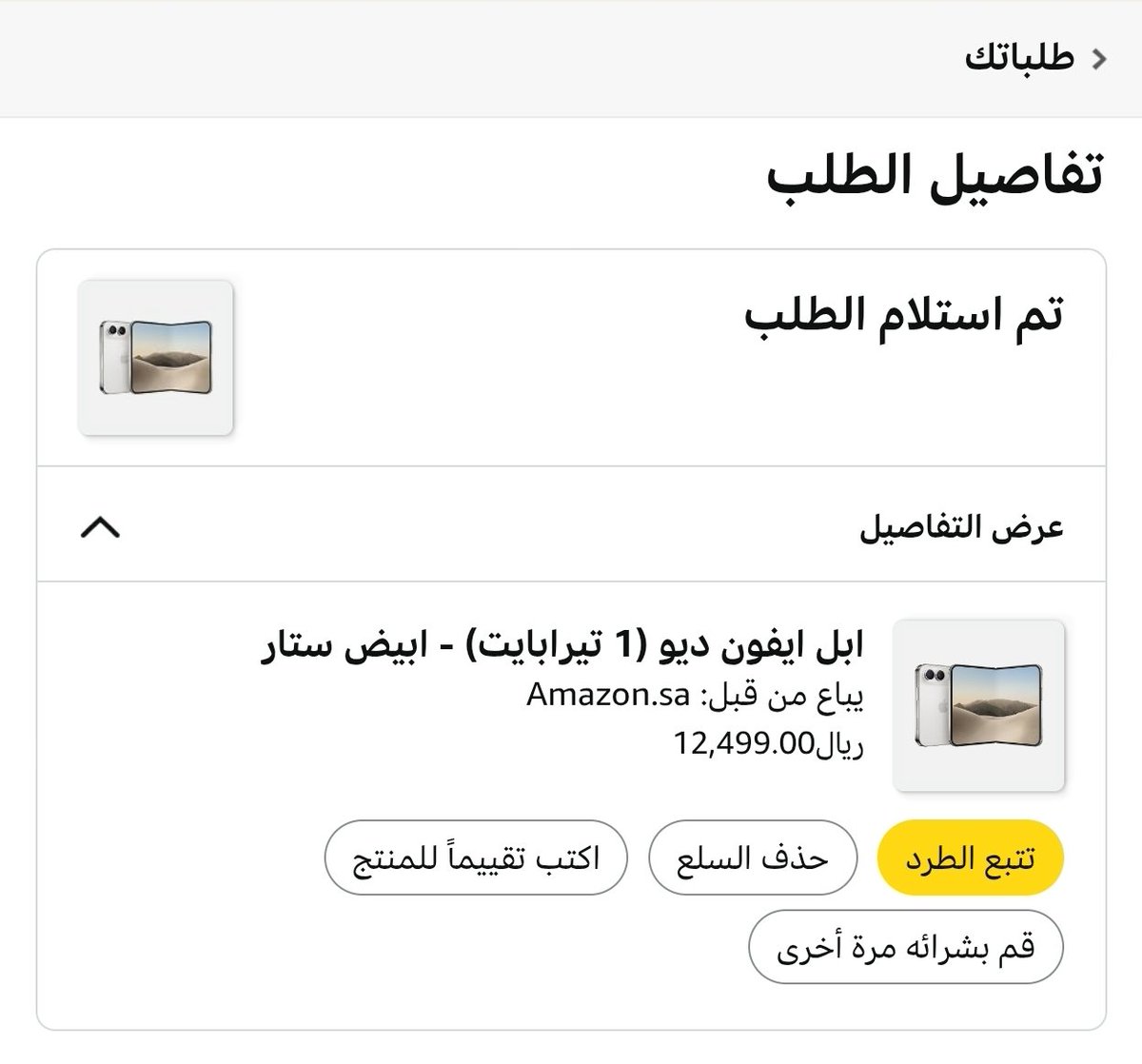Tap the back chevron beside طلباتك
This screenshot has height=1064, width=1142.
point(1098,58)
